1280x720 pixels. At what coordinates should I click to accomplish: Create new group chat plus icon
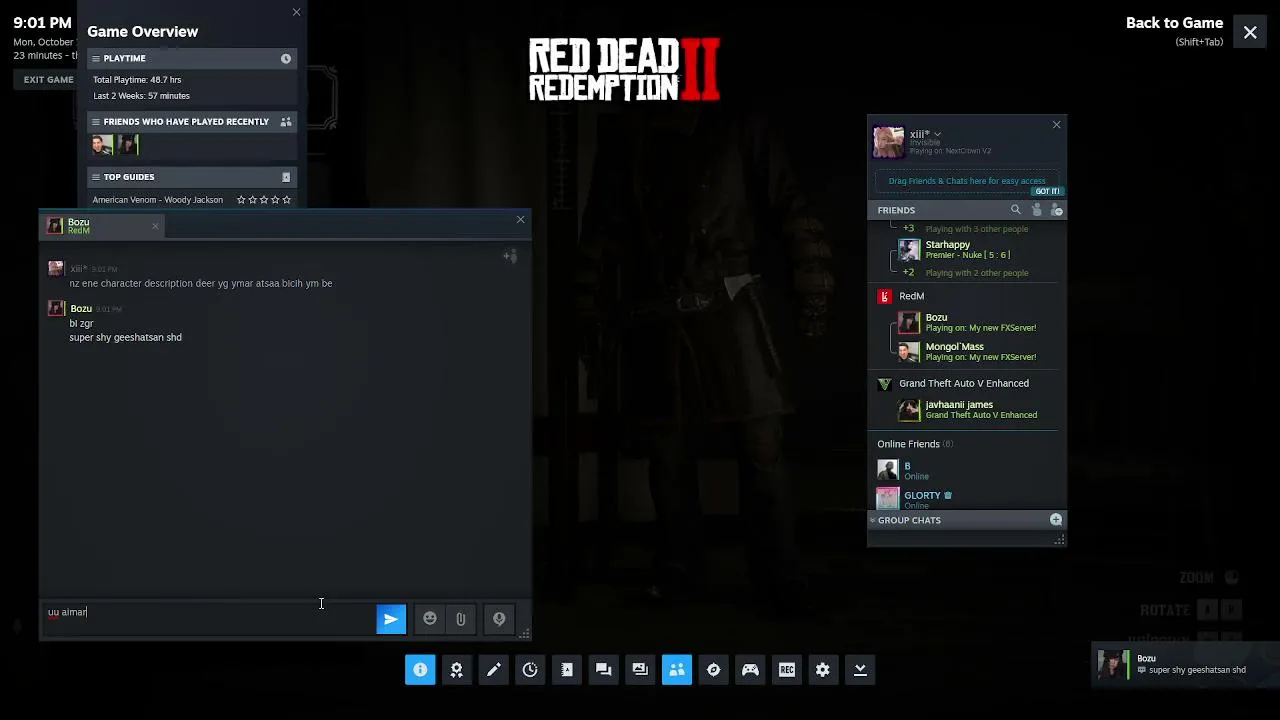coord(1056,520)
